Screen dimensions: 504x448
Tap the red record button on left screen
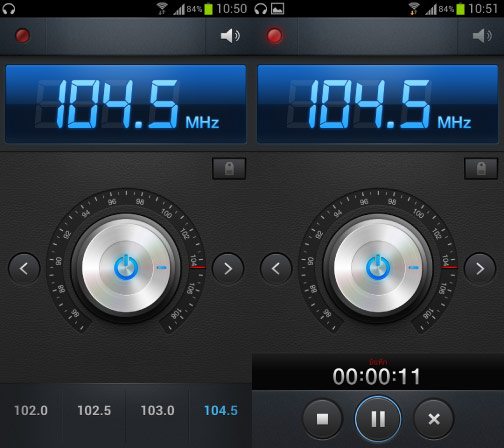[23, 36]
